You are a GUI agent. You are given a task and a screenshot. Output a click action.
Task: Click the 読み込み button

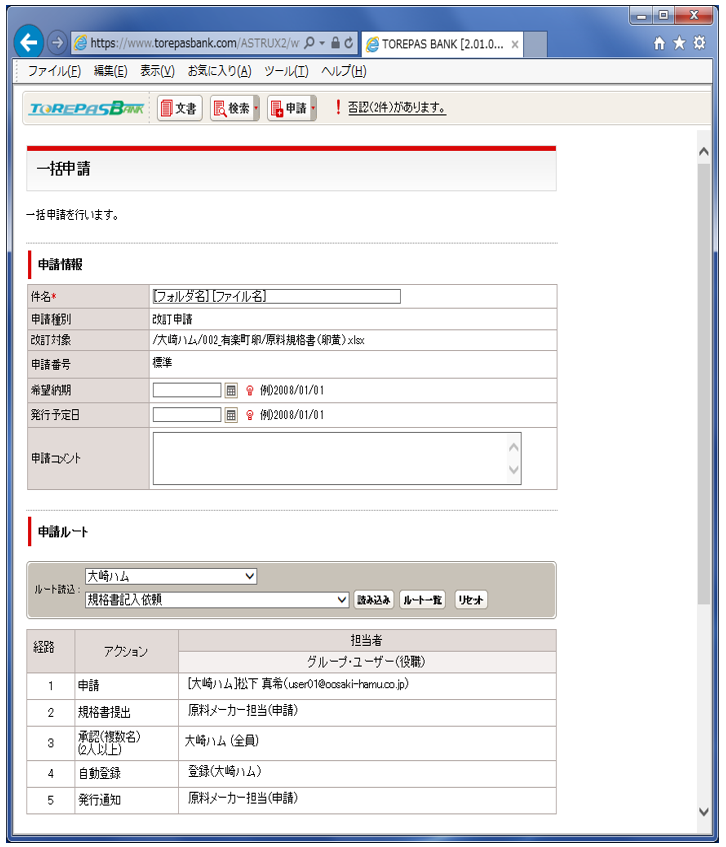374,600
